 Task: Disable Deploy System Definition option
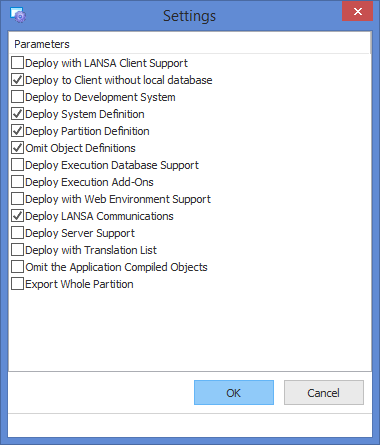[x=17, y=114]
